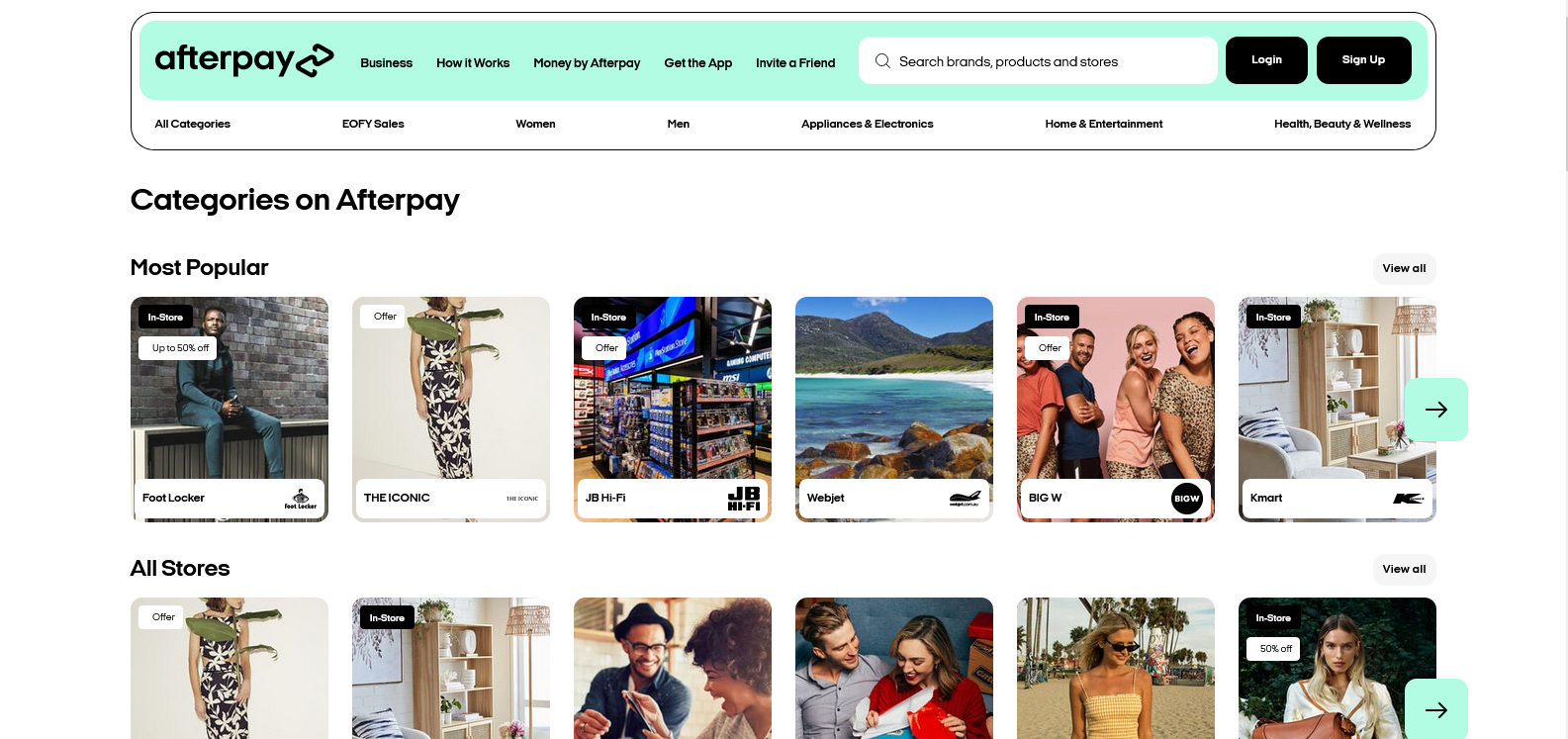This screenshot has height=739, width=1568.
Task: Click the Most Popular next arrow
Action: (x=1436, y=410)
